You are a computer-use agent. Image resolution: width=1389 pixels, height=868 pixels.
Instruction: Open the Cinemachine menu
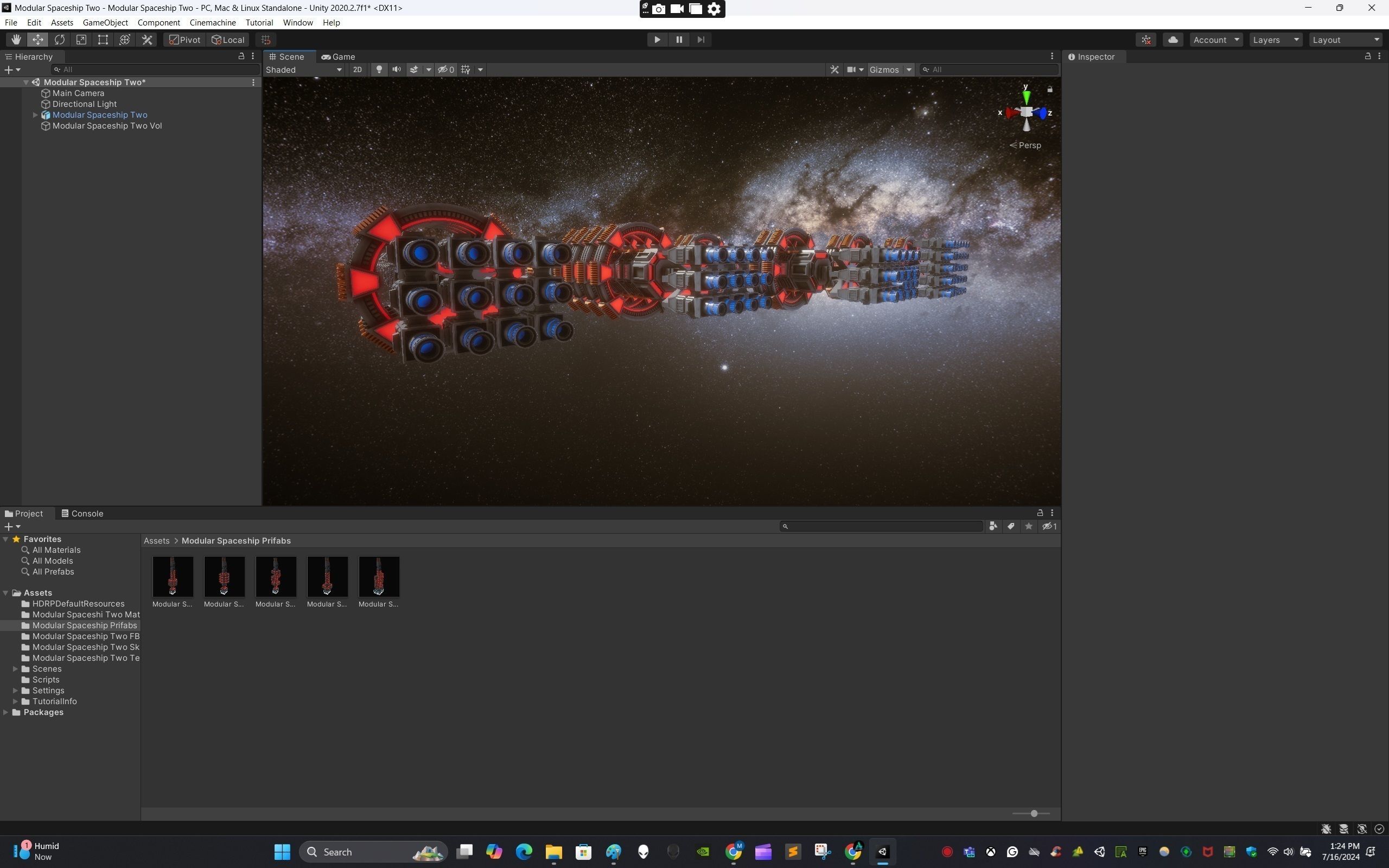pyautogui.click(x=213, y=22)
